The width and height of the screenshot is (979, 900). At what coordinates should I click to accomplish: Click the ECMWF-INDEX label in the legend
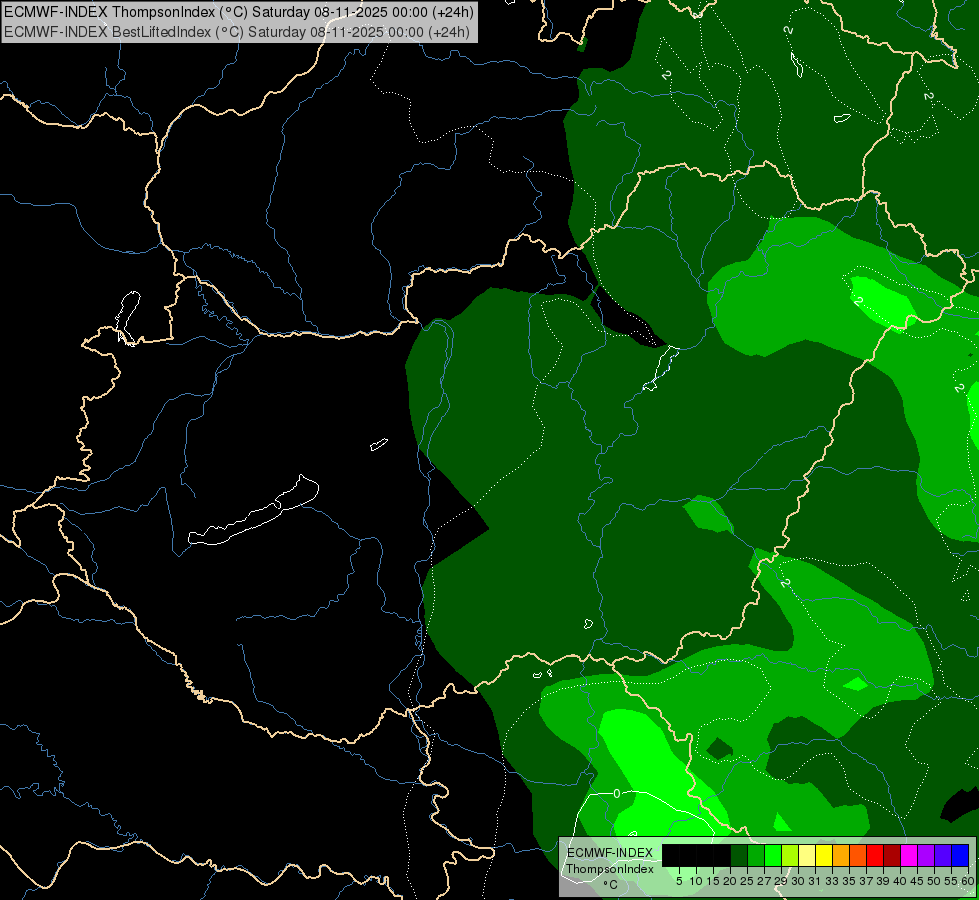point(609,852)
